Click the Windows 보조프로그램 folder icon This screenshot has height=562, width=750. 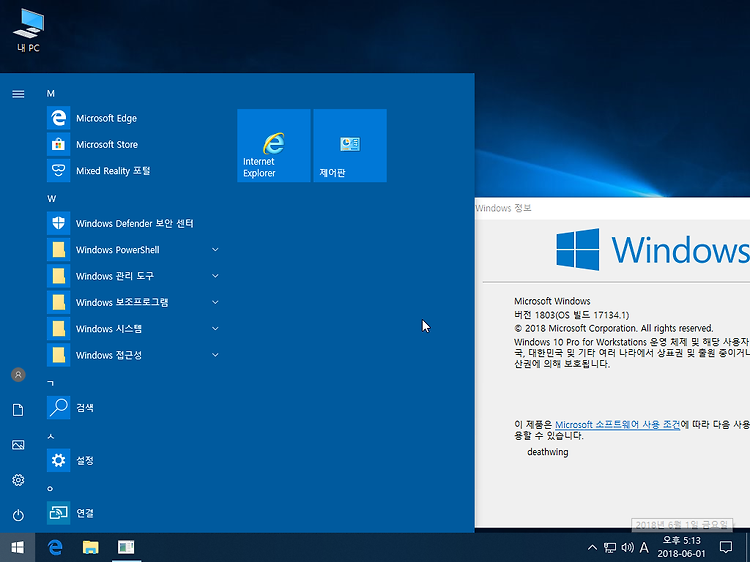[x=58, y=302]
